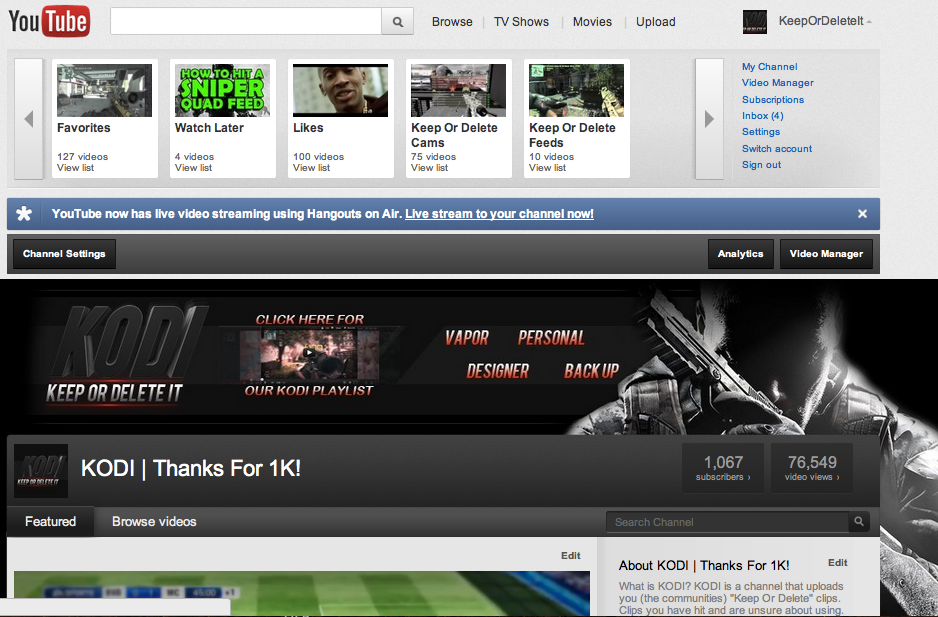Click the 76,549 video views counter
The width and height of the screenshot is (938, 617).
pos(812,468)
